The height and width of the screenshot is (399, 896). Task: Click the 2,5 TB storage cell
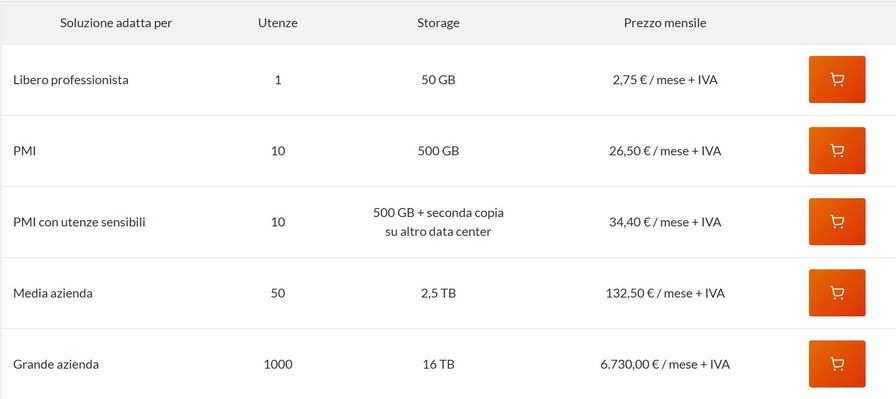438,293
